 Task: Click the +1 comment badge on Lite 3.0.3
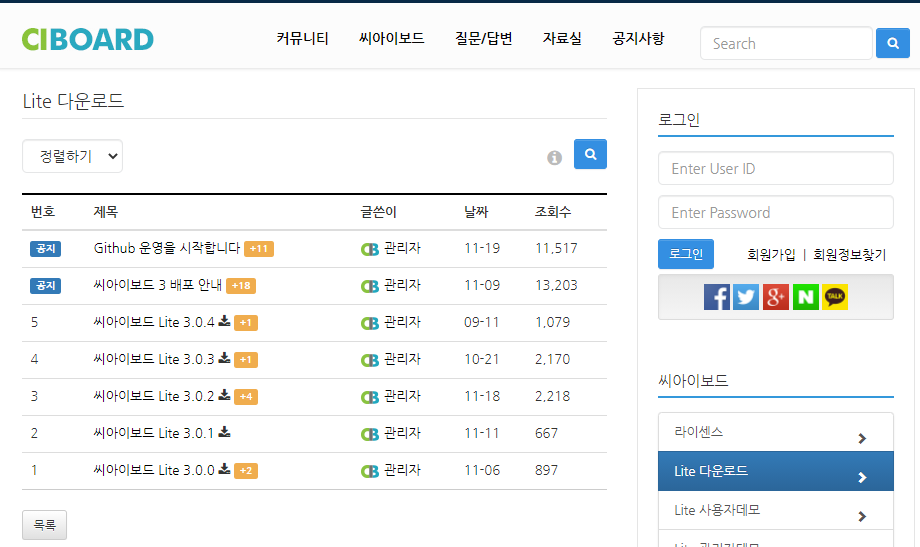coord(246,360)
